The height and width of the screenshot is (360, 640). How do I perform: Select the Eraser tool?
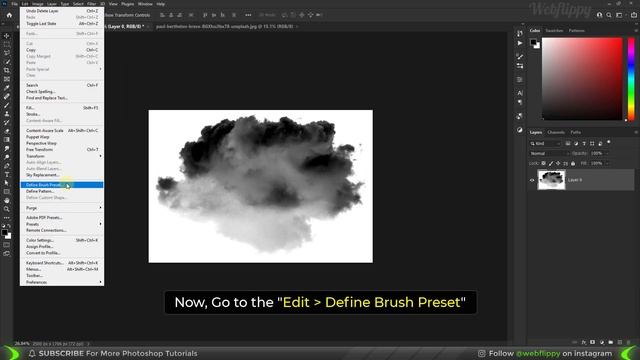click(x=7, y=131)
